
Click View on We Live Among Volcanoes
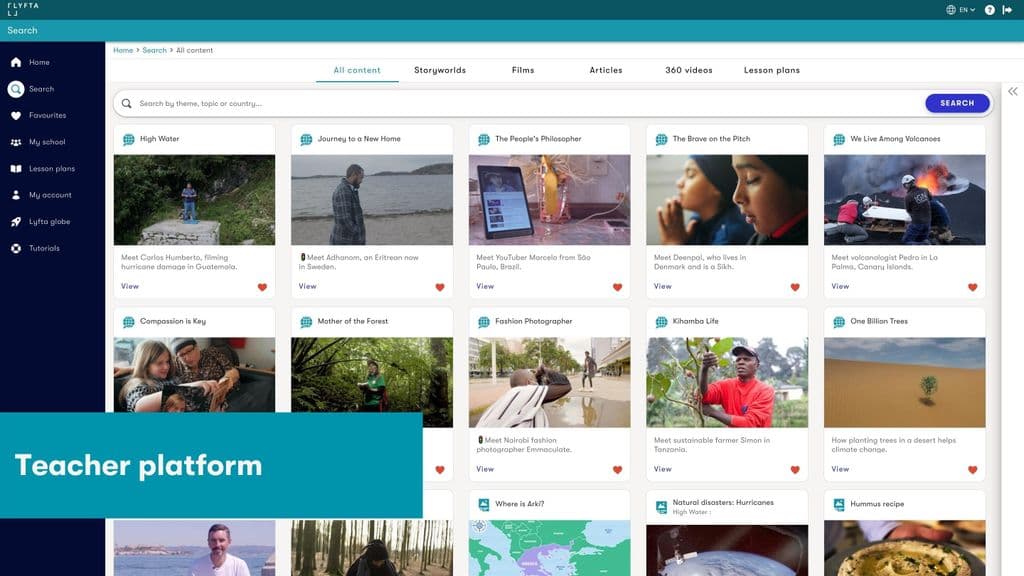(x=840, y=286)
